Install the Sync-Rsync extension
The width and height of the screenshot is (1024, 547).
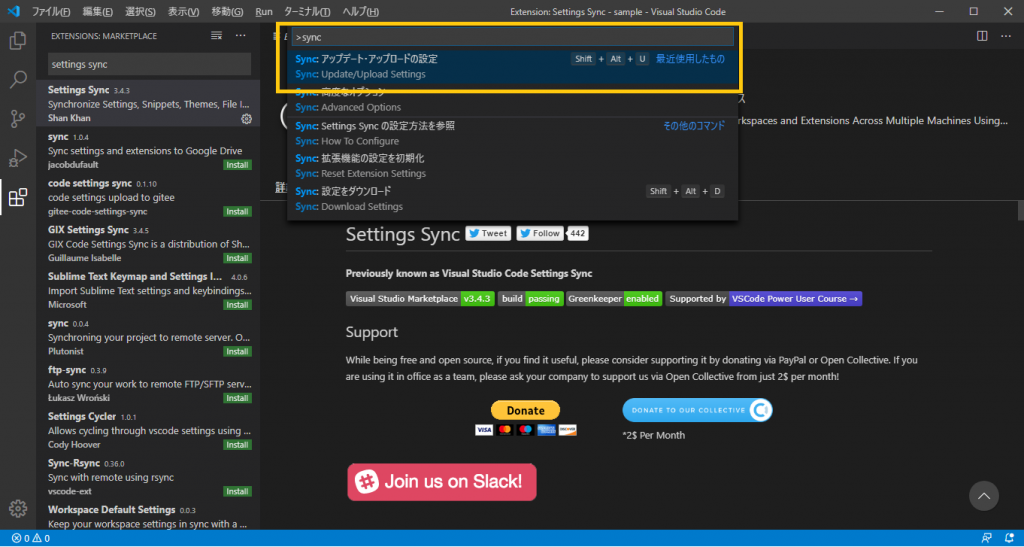pyautogui.click(x=237, y=491)
